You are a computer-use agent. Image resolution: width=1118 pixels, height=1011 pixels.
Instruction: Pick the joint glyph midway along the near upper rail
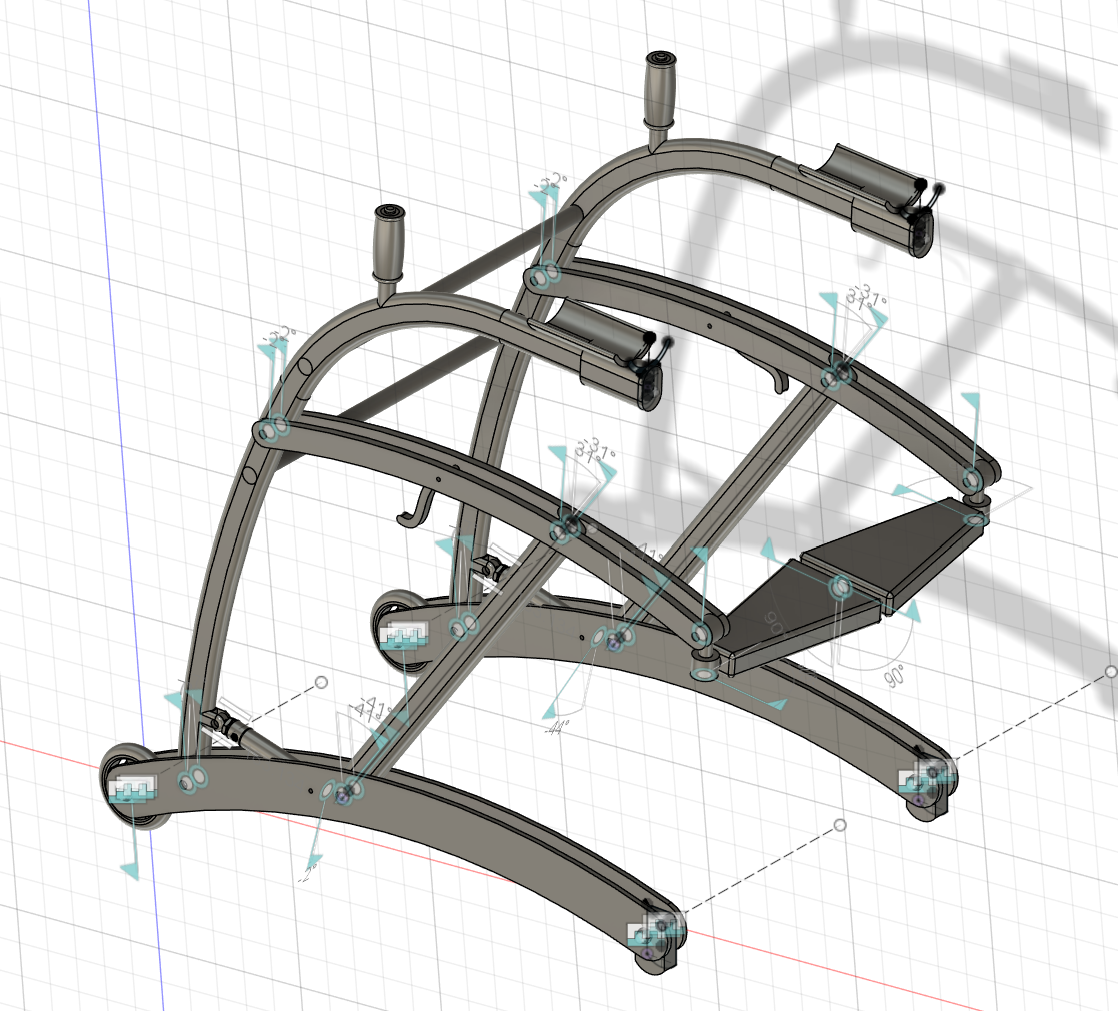click(566, 530)
